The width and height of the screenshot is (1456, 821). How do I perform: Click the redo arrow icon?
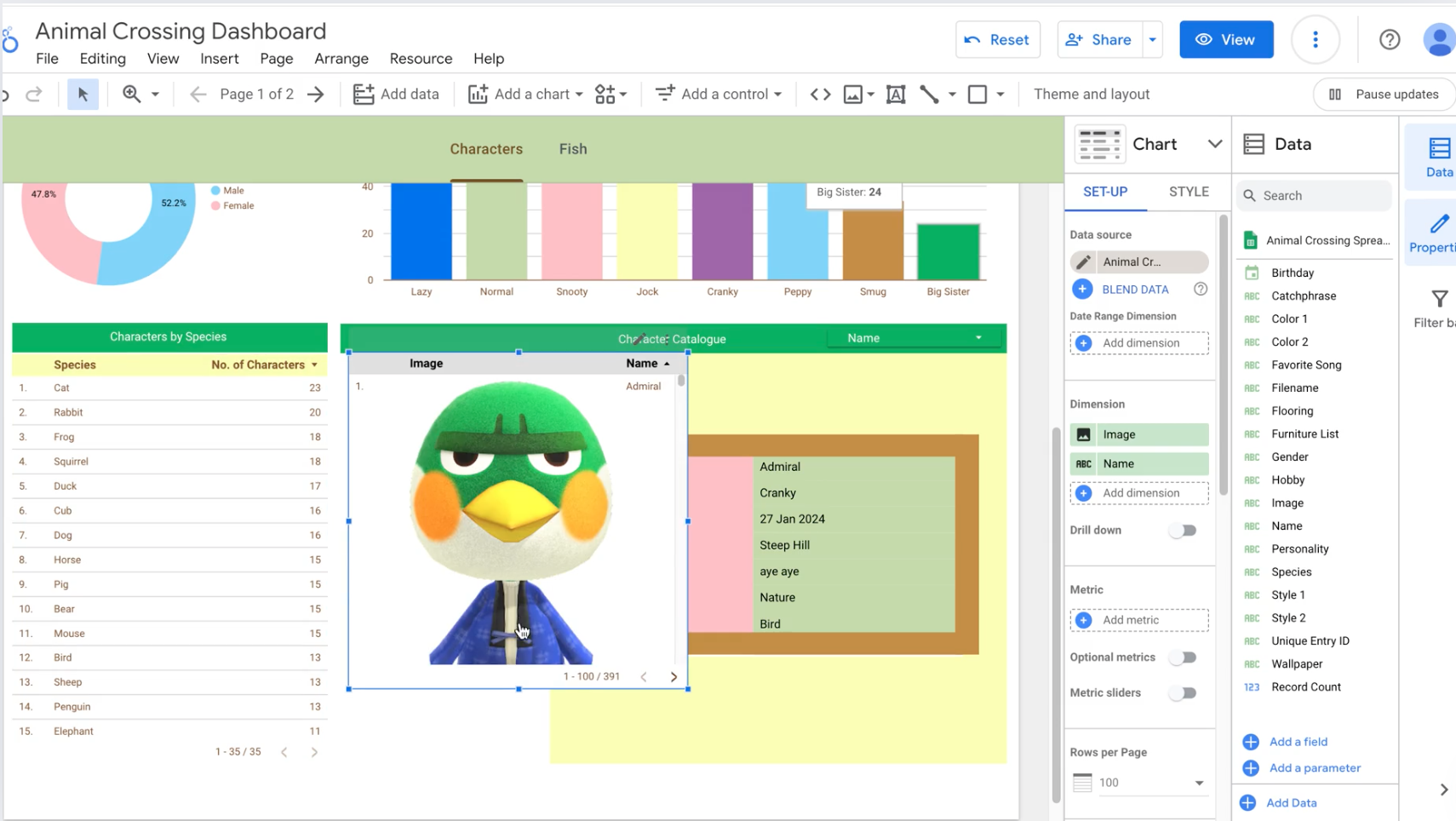click(x=34, y=94)
